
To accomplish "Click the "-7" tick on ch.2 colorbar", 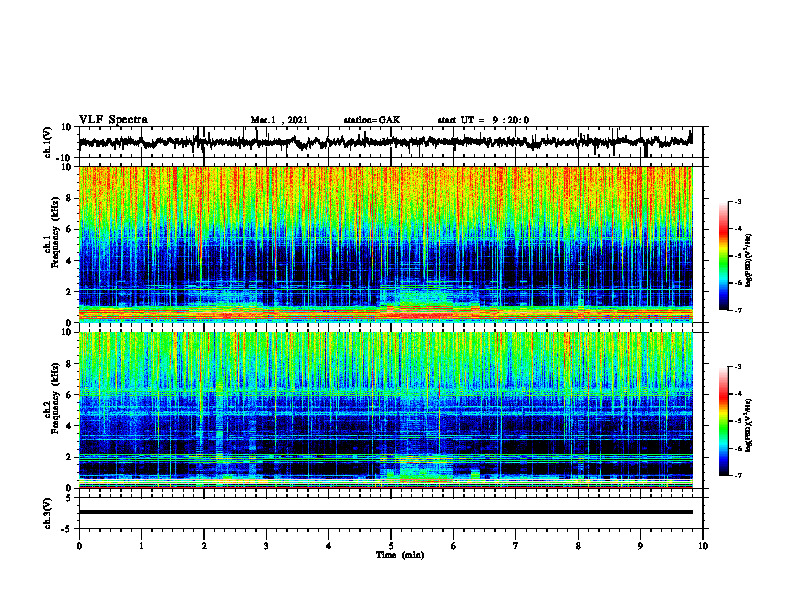I will tap(737, 476).
